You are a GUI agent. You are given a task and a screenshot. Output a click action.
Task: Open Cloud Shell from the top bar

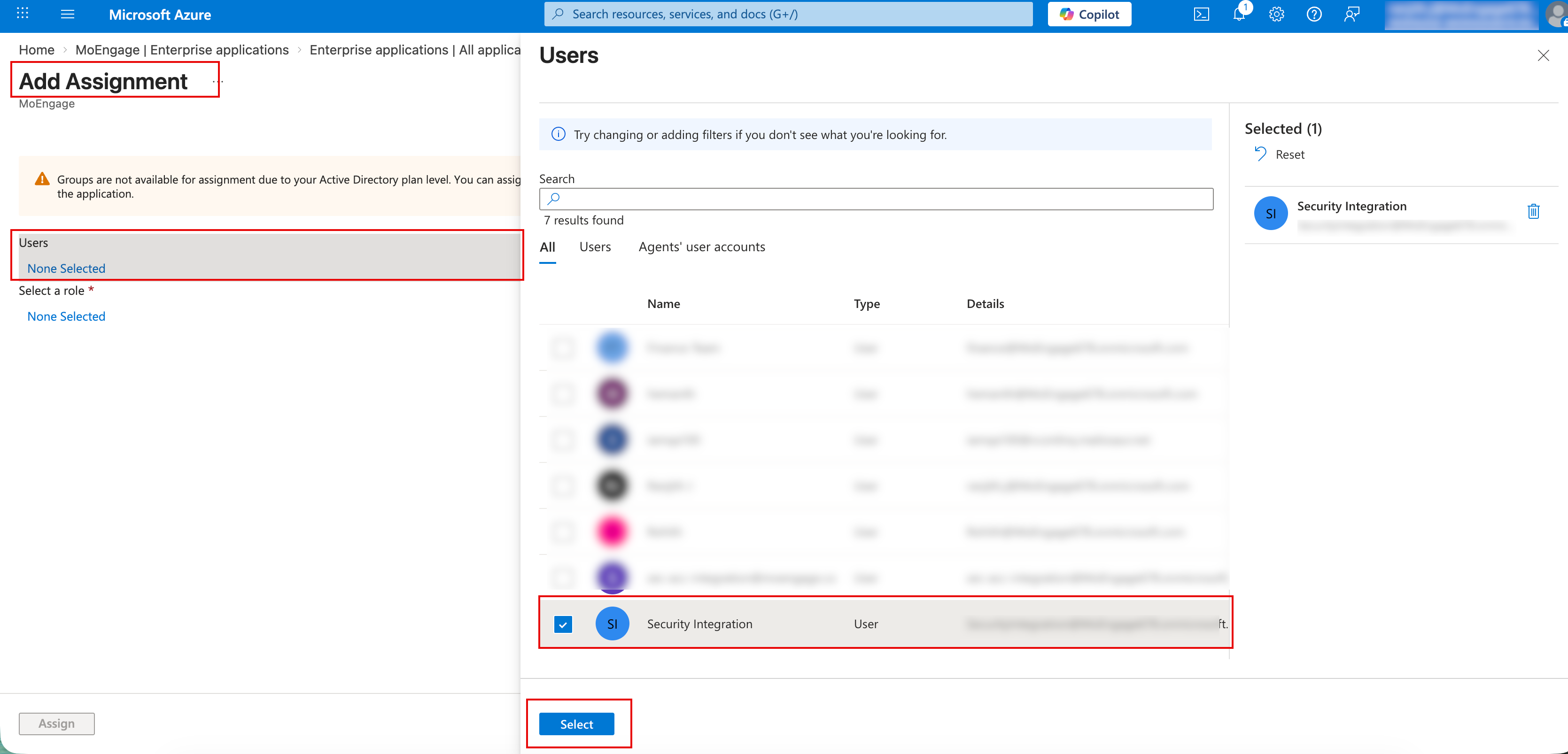coord(1201,14)
